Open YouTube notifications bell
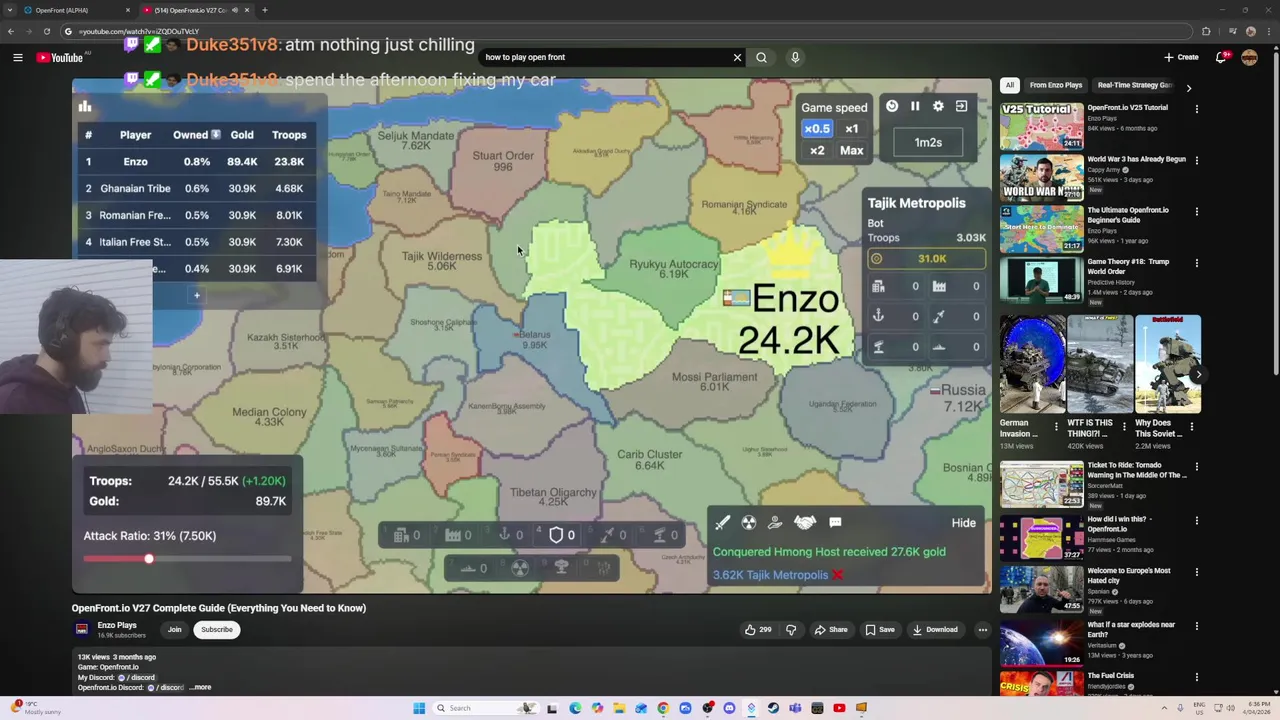 coord(1221,58)
